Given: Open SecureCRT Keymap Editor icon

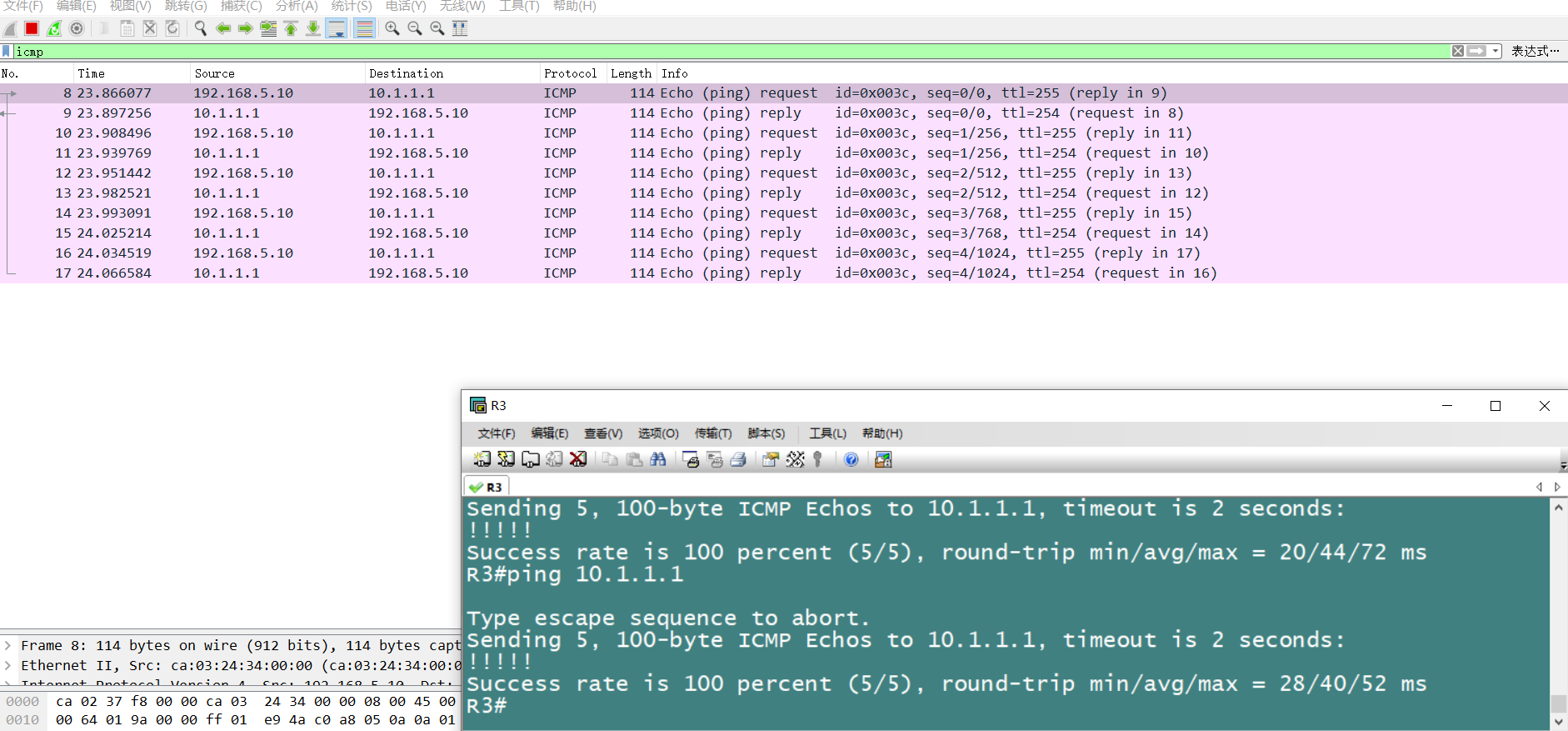Looking at the screenshot, I should pyautogui.click(x=796, y=459).
